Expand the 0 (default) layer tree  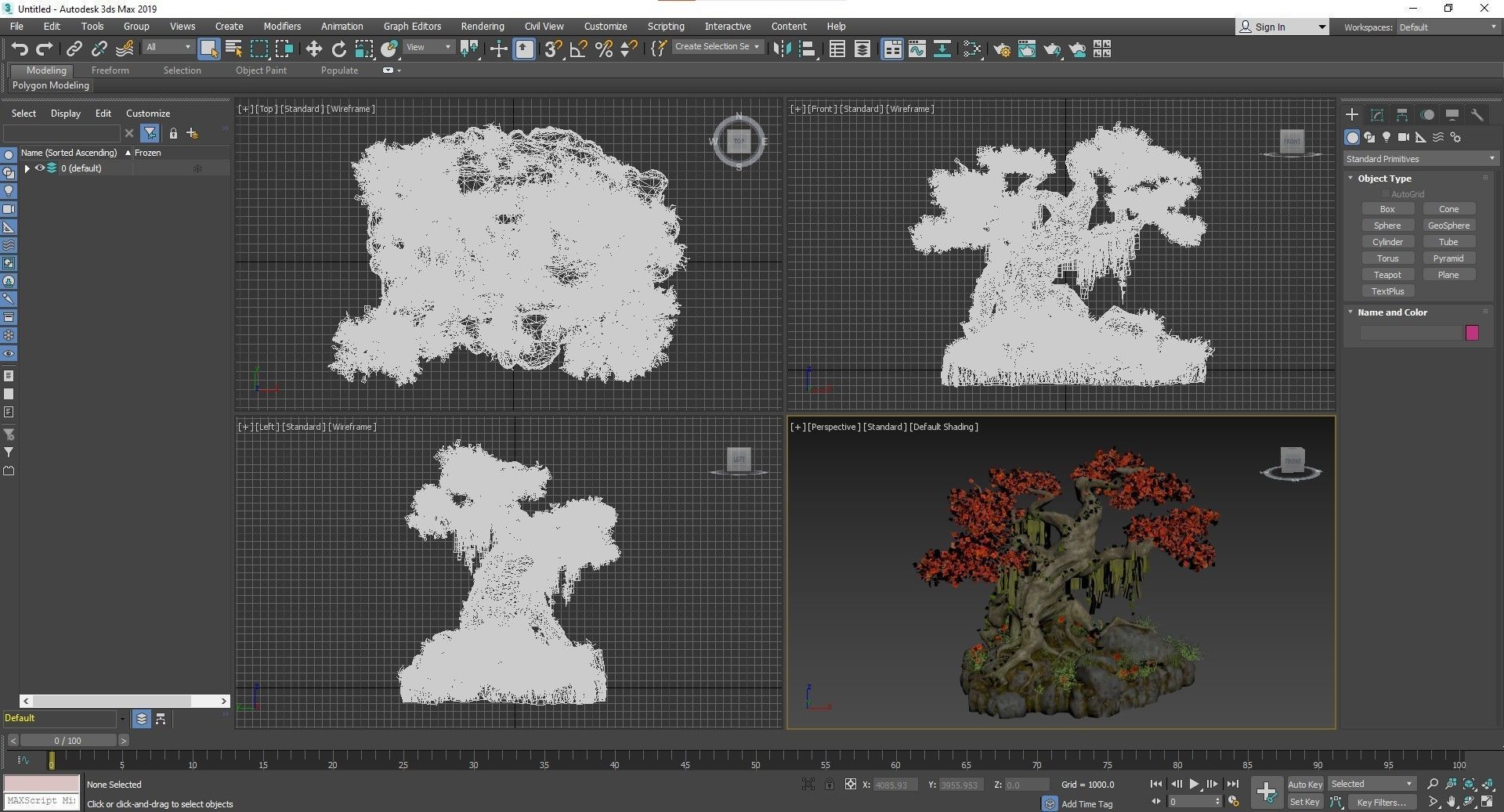coord(27,168)
